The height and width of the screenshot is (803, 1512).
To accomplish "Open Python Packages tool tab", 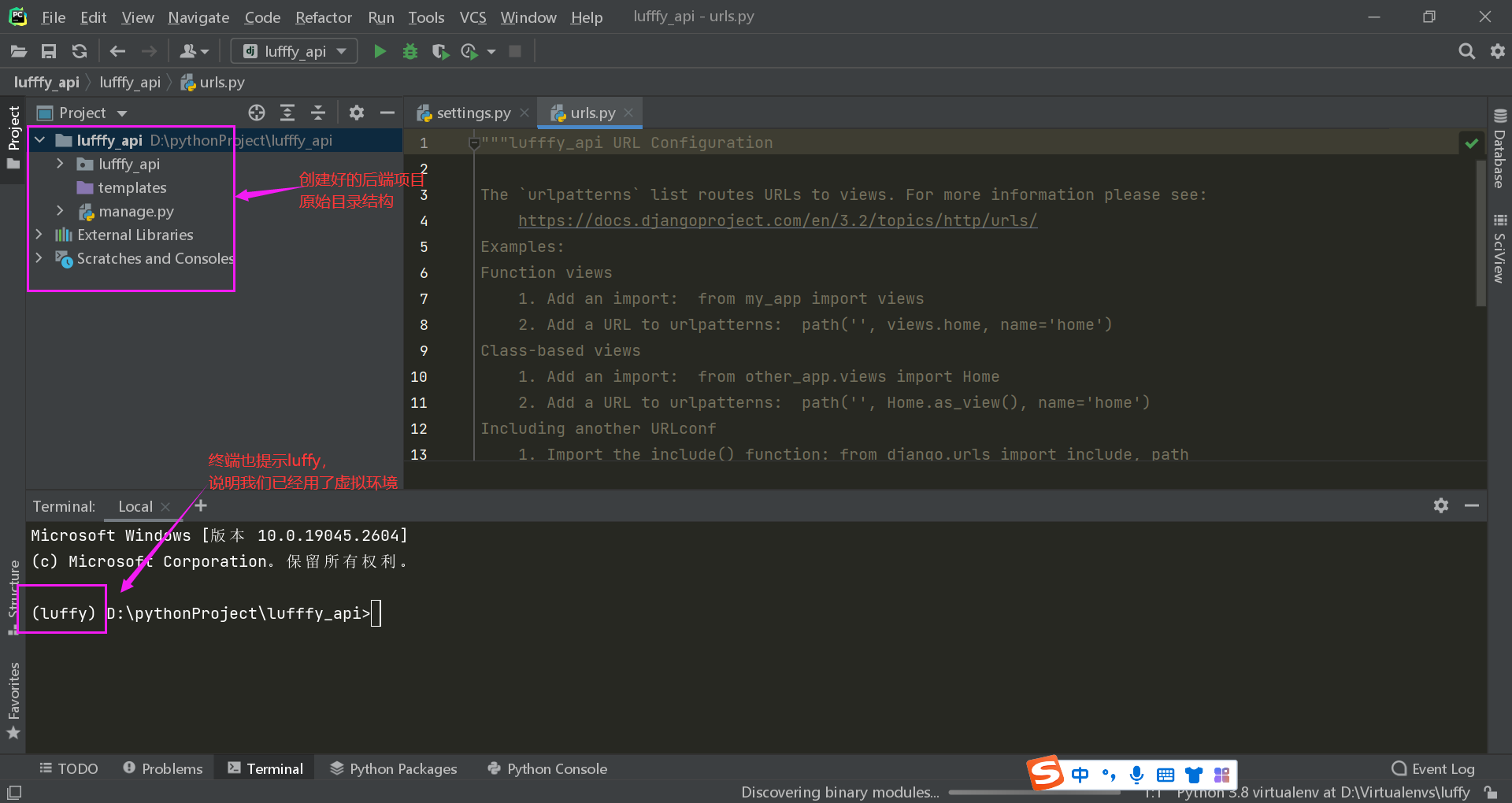I will 394,768.
